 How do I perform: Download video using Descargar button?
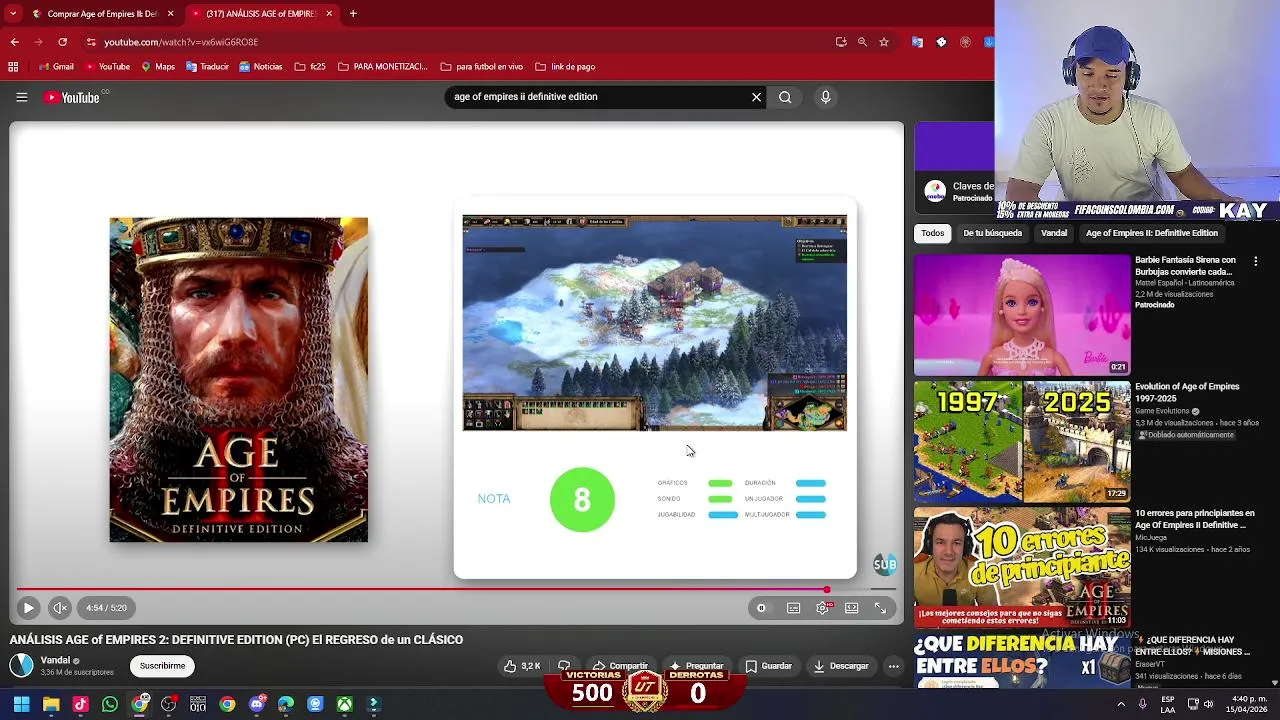tap(841, 666)
